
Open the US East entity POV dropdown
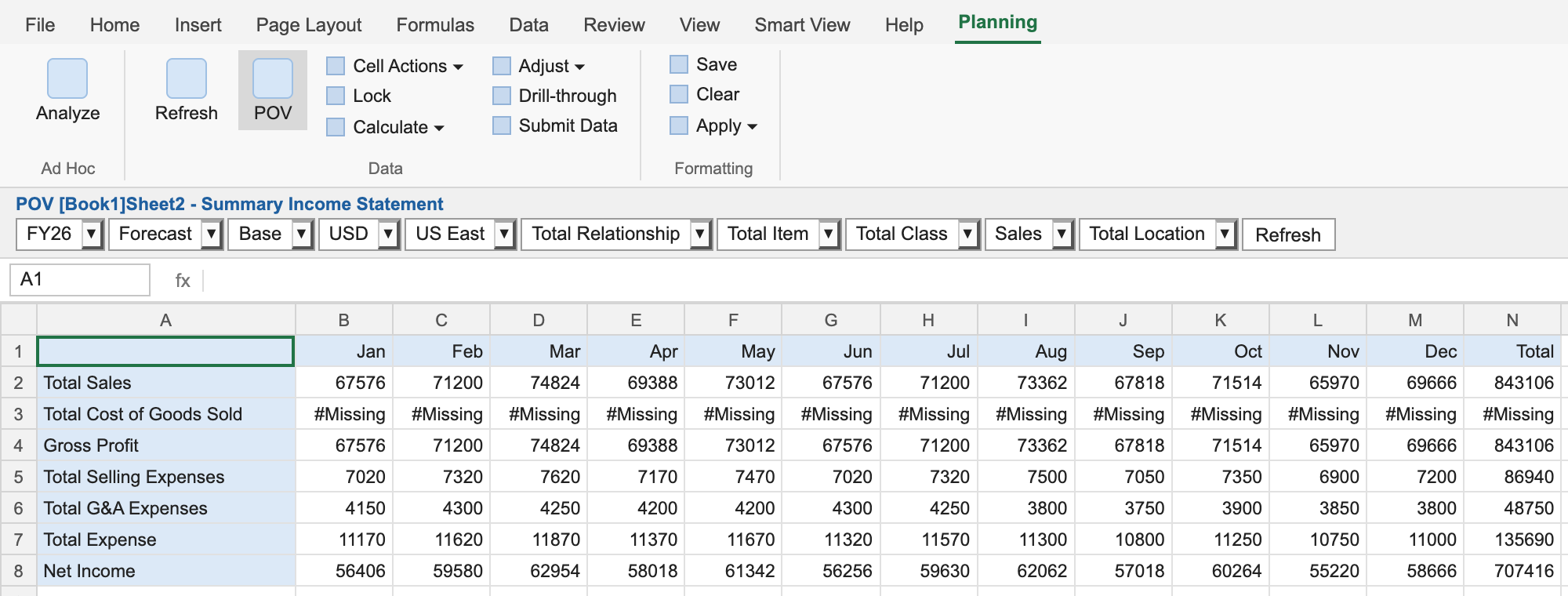click(505, 234)
